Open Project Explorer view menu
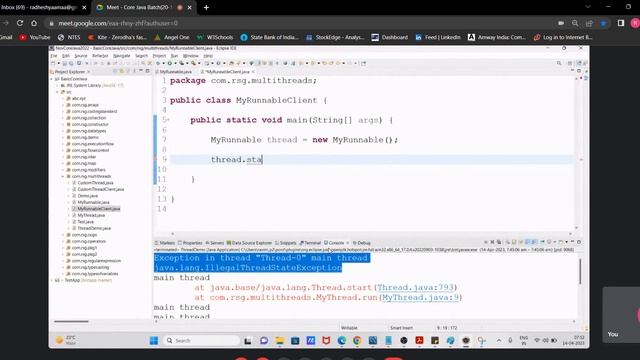Image resolution: width=640 pixels, height=360 pixels. 134,71
